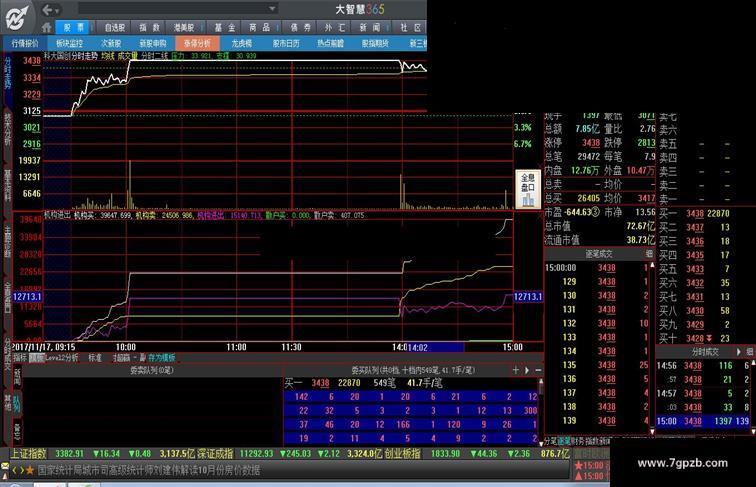
Task: Select 标准 indicator option
Action: click(x=95, y=358)
